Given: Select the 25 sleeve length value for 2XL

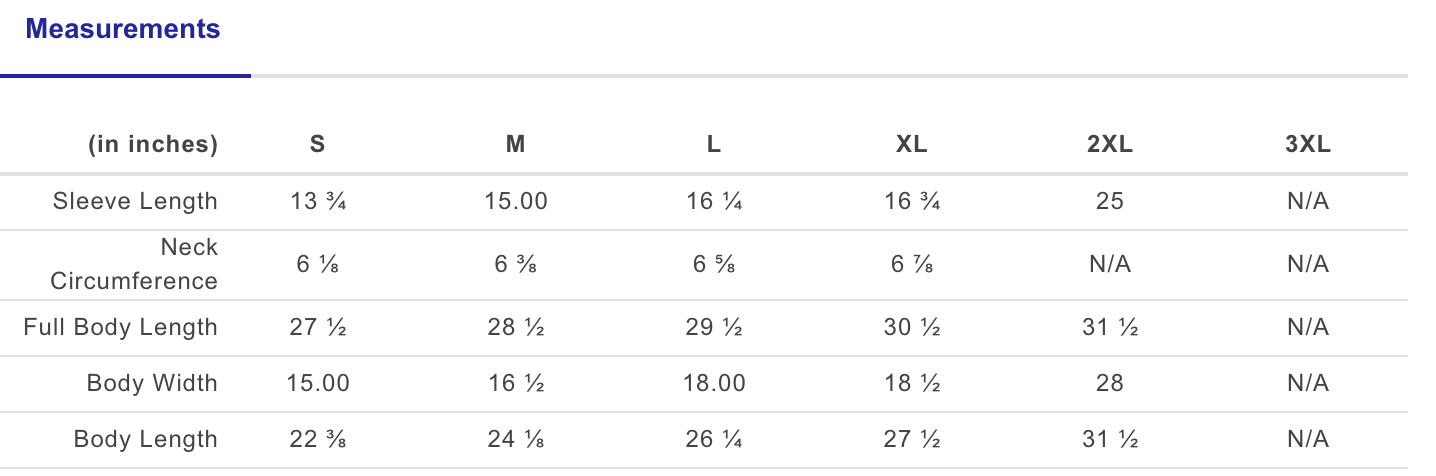Looking at the screenshot, I should (1109, 201).
